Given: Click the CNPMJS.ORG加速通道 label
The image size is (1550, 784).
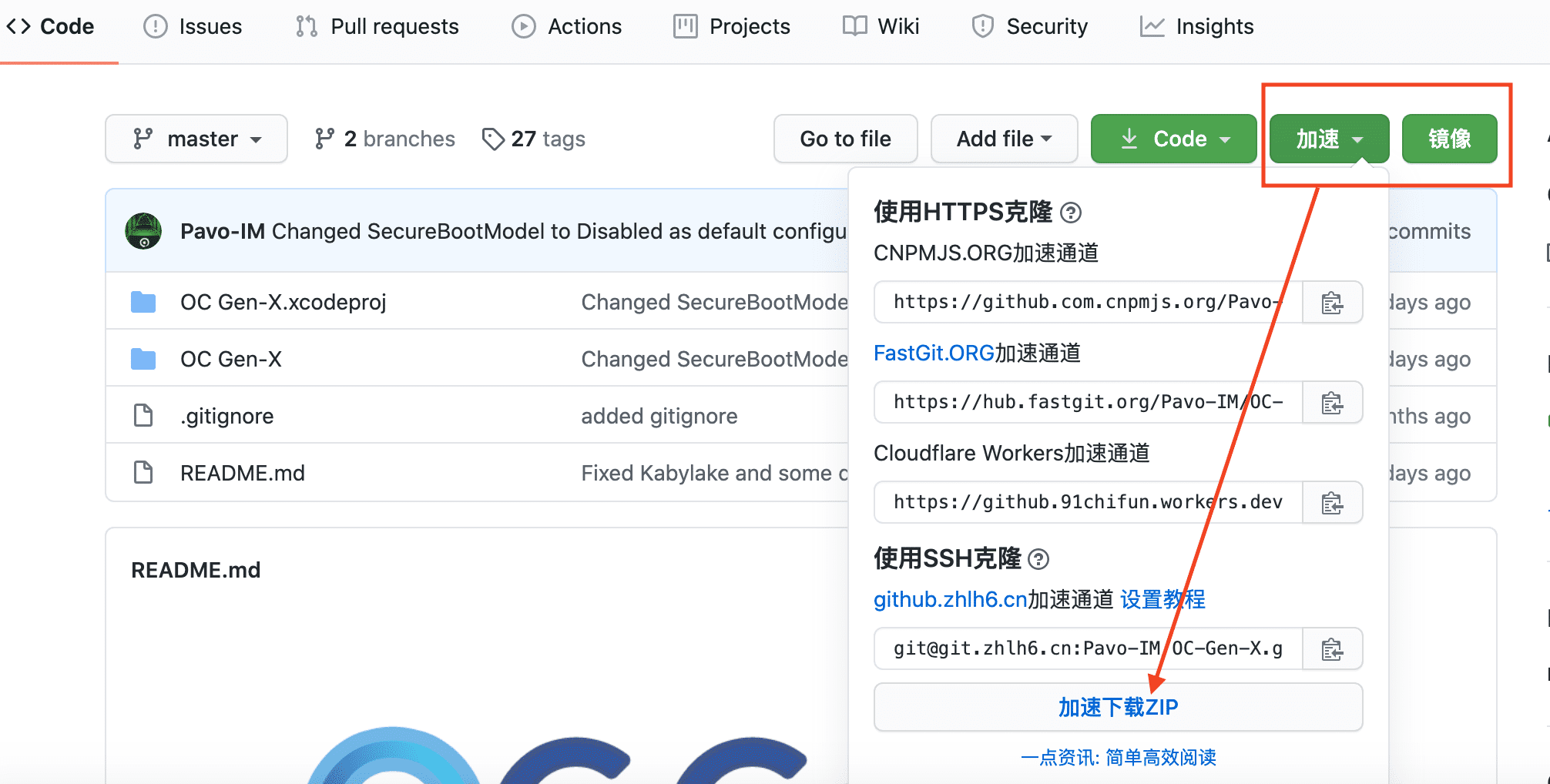Looking at the screenshot, I should pyautogui.click(x=986, y=253).
